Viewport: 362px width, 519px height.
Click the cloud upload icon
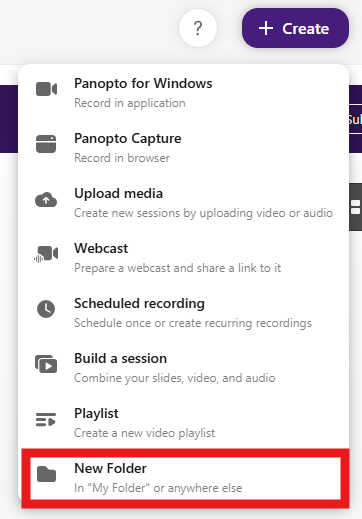[x=46, y=199]
